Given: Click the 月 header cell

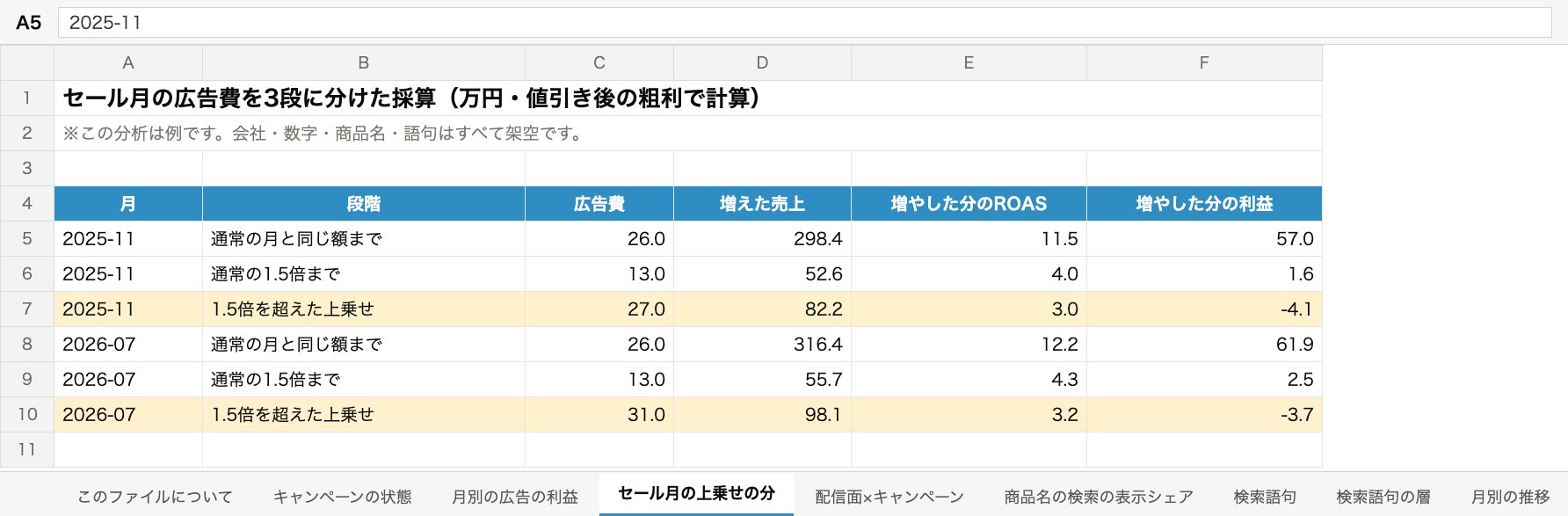Looking at the screenshot, I should (x=128, y=204).
